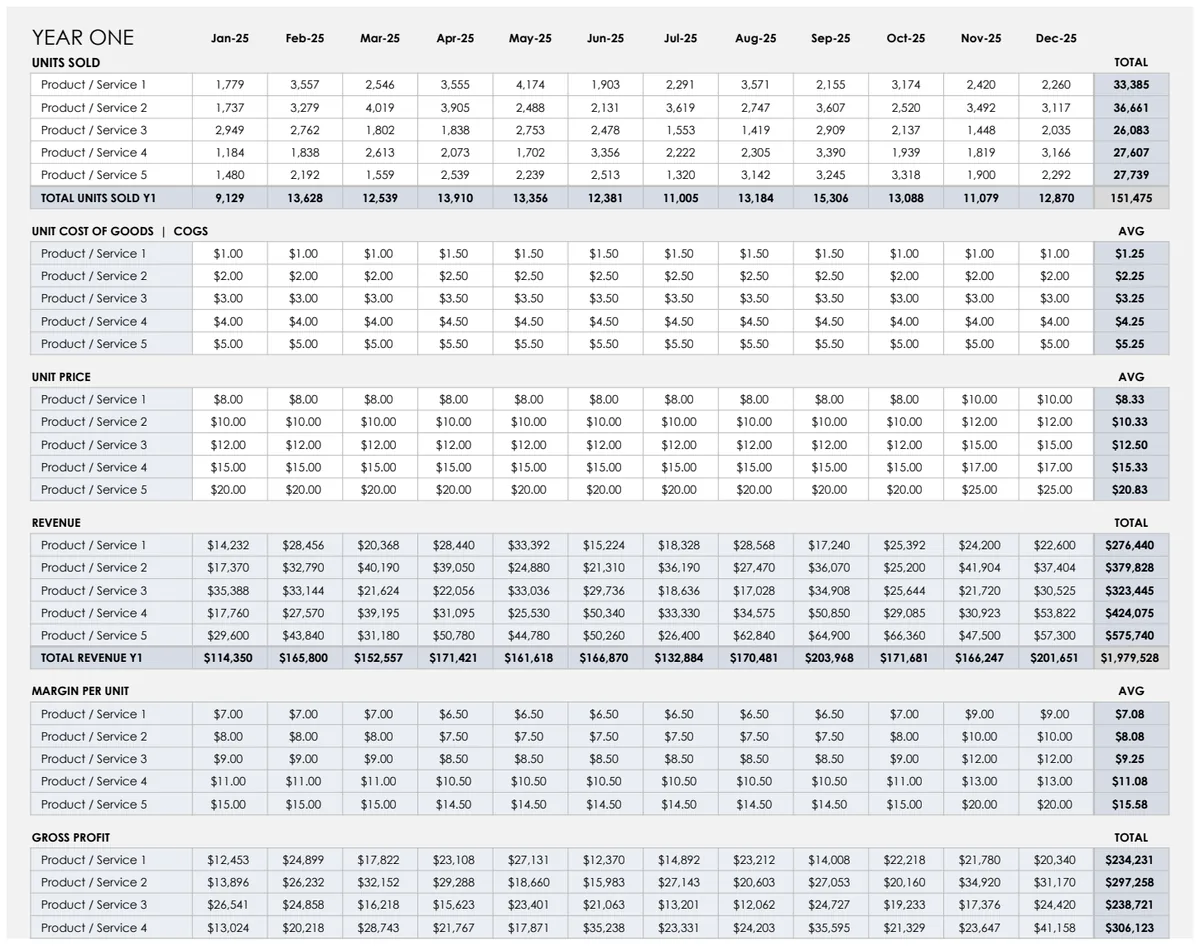Click unit price average $12.50
This screenshot has width=1200, height=946.
[1131, 445]
